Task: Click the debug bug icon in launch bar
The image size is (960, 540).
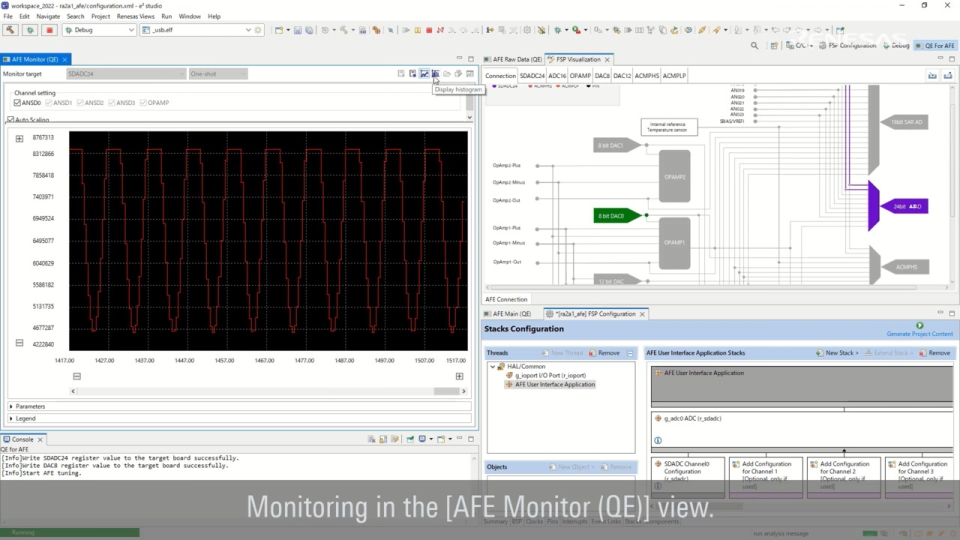Action: coord(30,30)
